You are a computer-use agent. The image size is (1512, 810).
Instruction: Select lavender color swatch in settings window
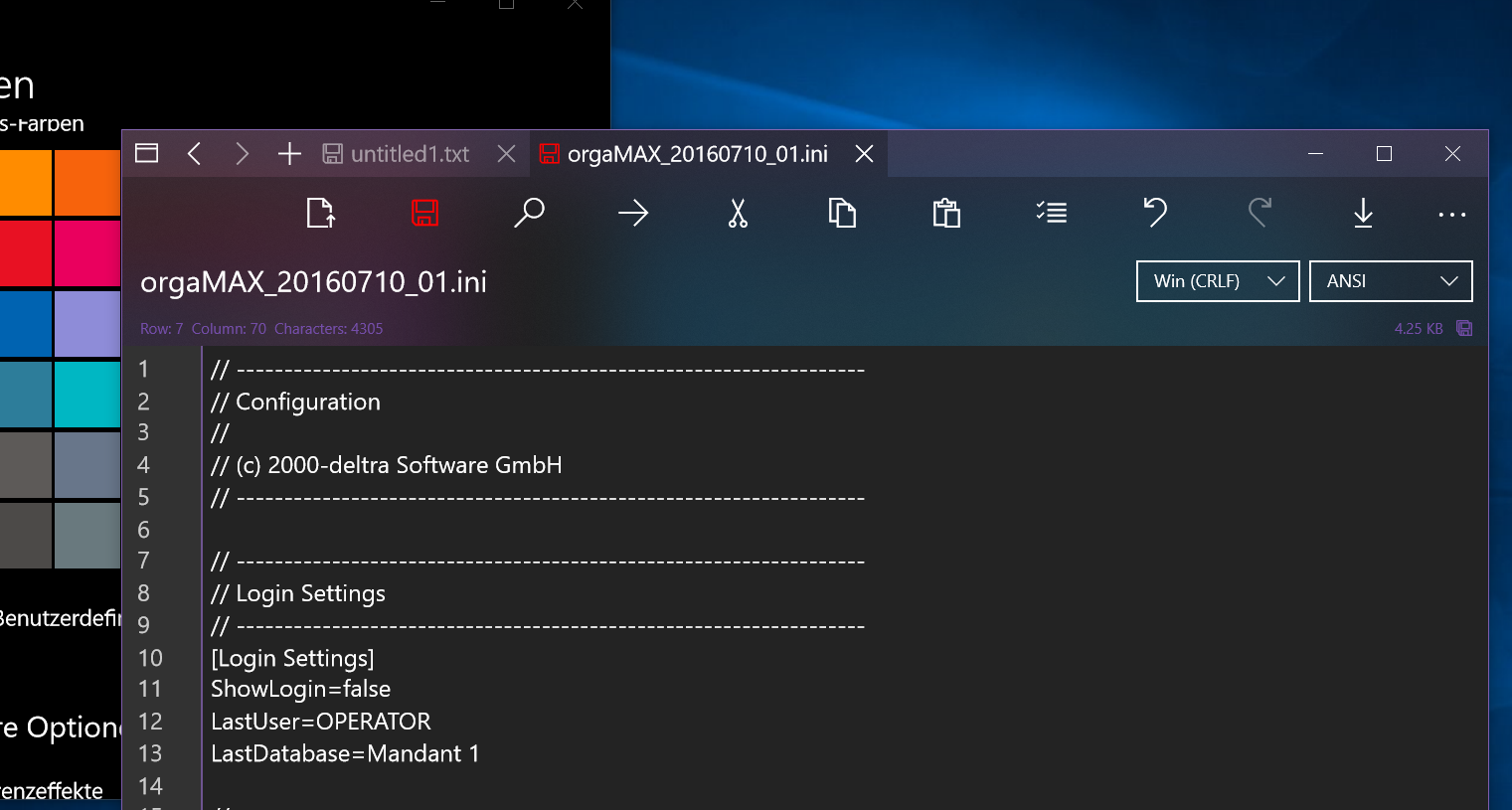[87, 324]
